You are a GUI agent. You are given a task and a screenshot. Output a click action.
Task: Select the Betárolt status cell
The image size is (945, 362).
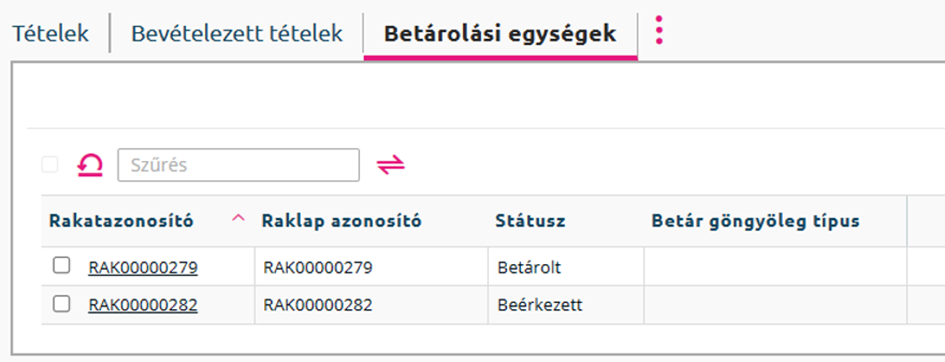(566, 267)
